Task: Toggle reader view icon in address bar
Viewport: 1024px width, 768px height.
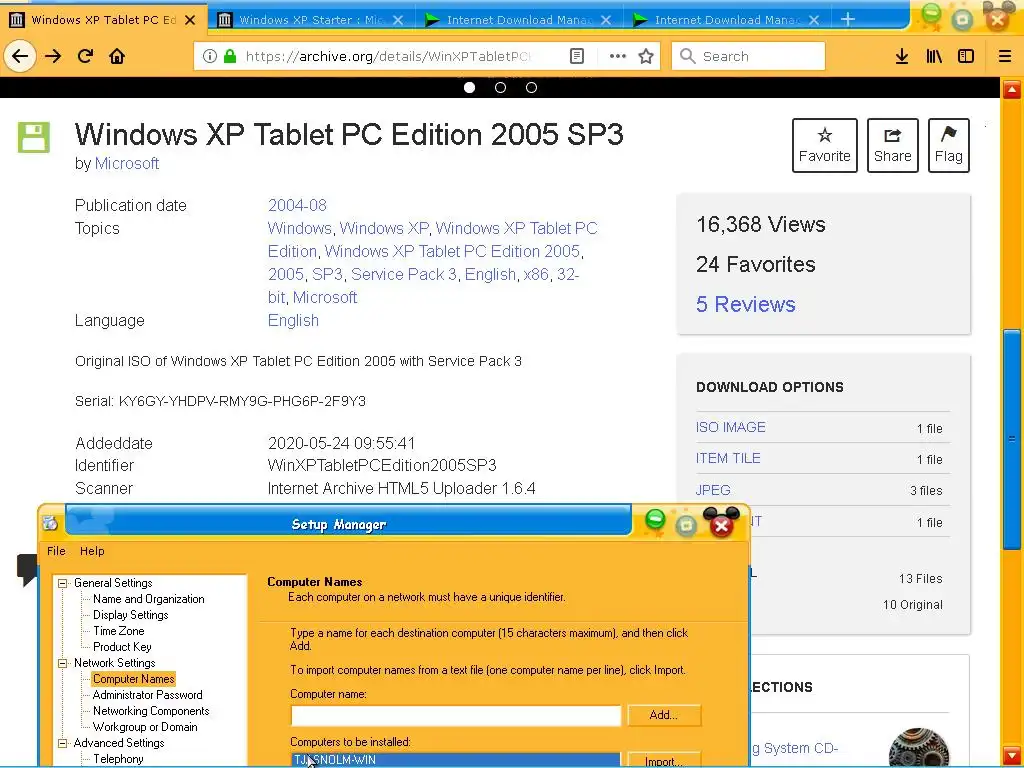Action: click(x=577, y=56)
